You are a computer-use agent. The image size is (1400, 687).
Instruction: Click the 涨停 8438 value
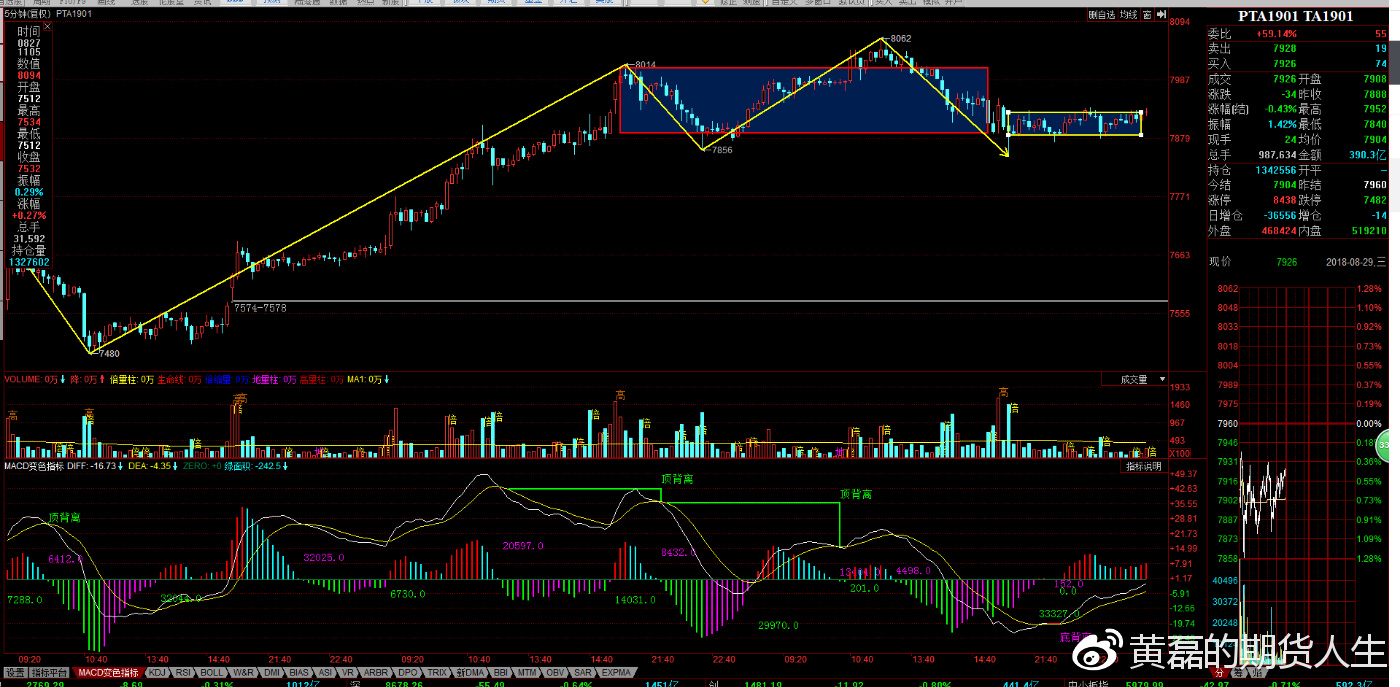(1283, 199)
